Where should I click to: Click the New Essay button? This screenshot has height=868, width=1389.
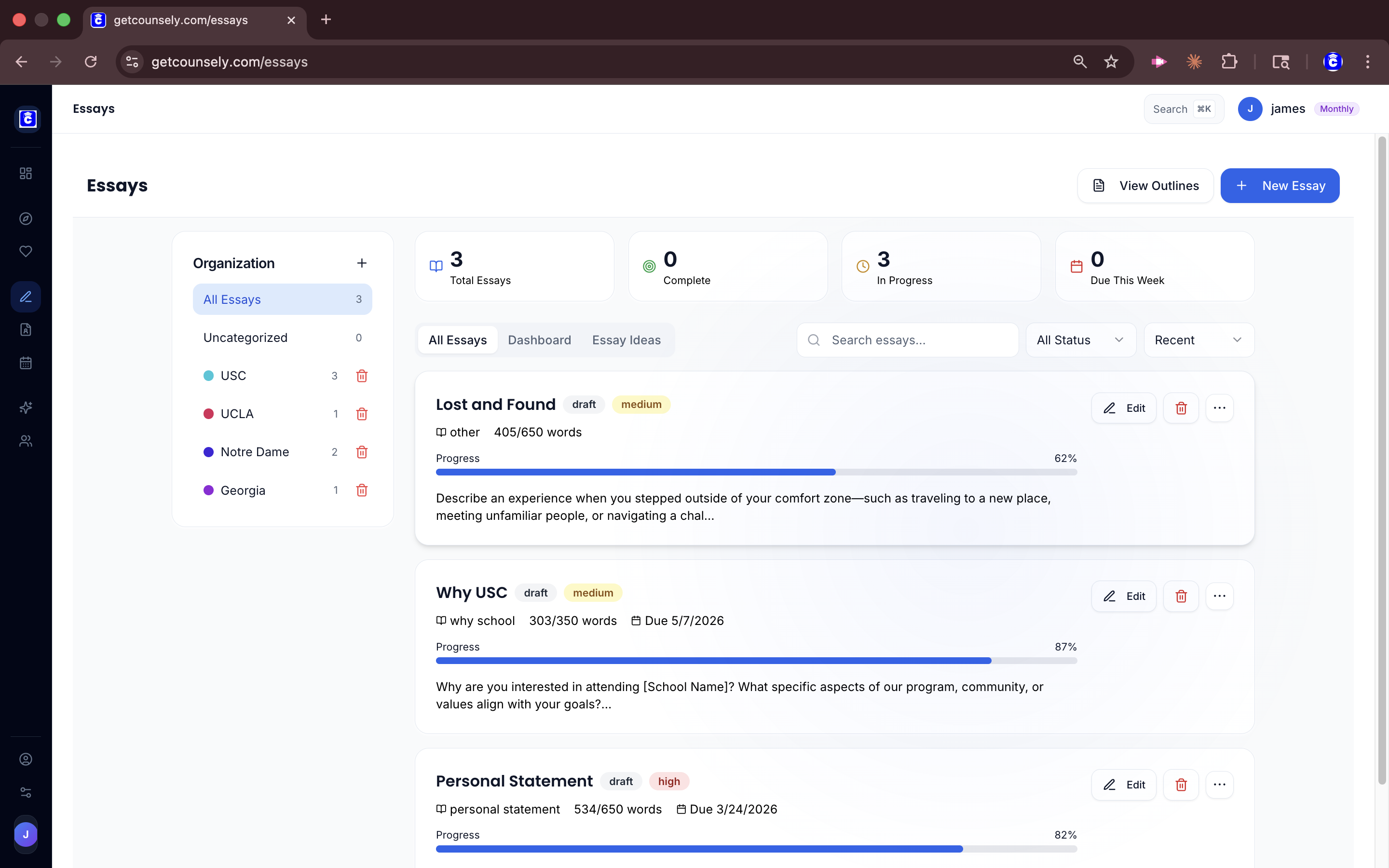pos(1280,186)
